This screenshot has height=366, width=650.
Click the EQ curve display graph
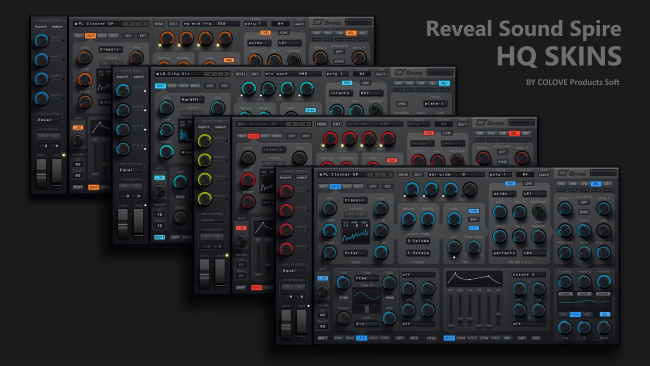point(585,303)
